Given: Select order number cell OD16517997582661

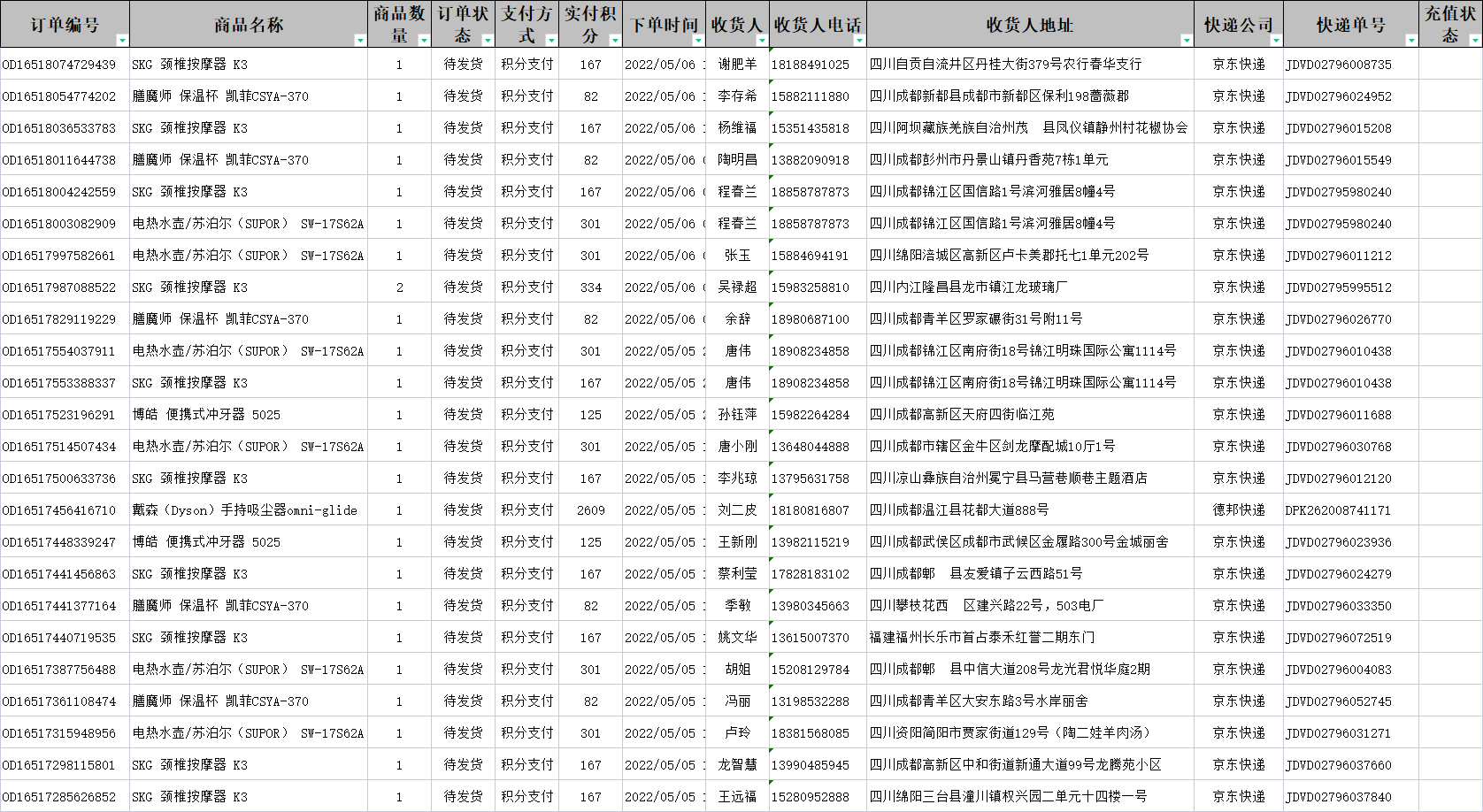Looking at the screenshot, I should coord(65,256).
